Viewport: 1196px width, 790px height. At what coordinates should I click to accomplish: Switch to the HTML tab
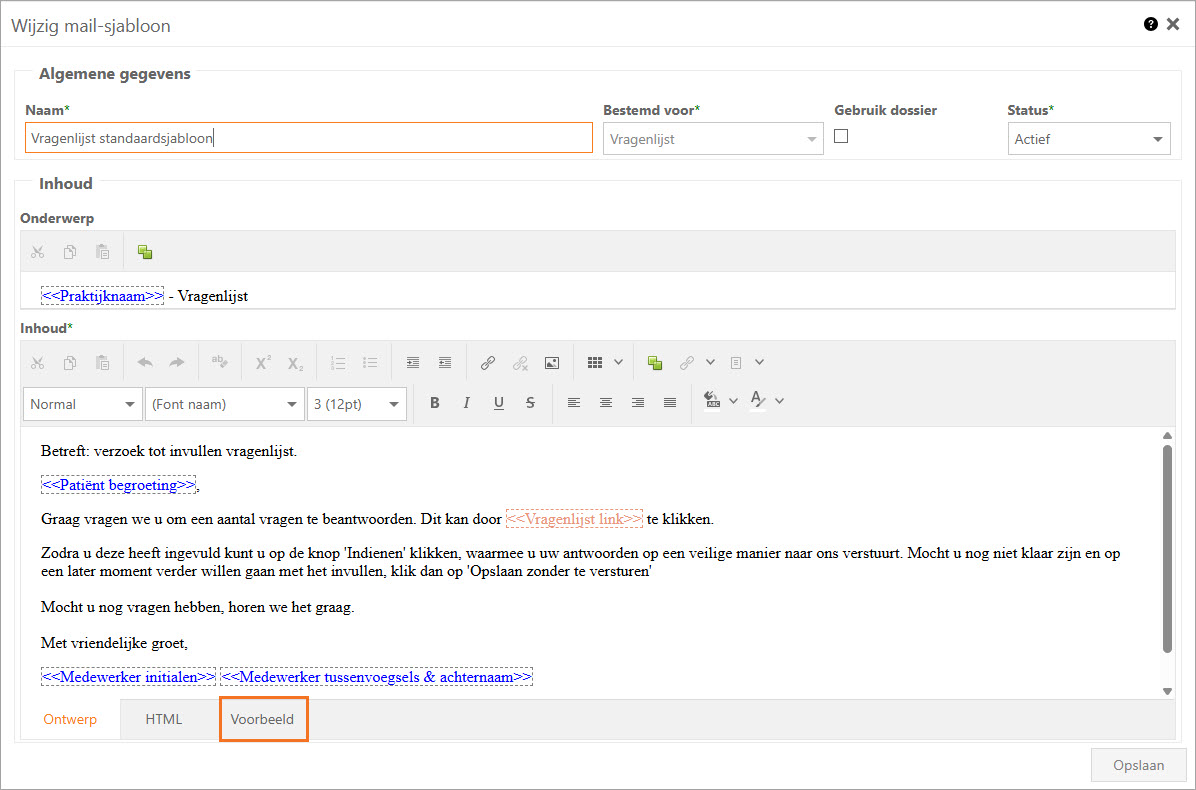coord(164,719)
